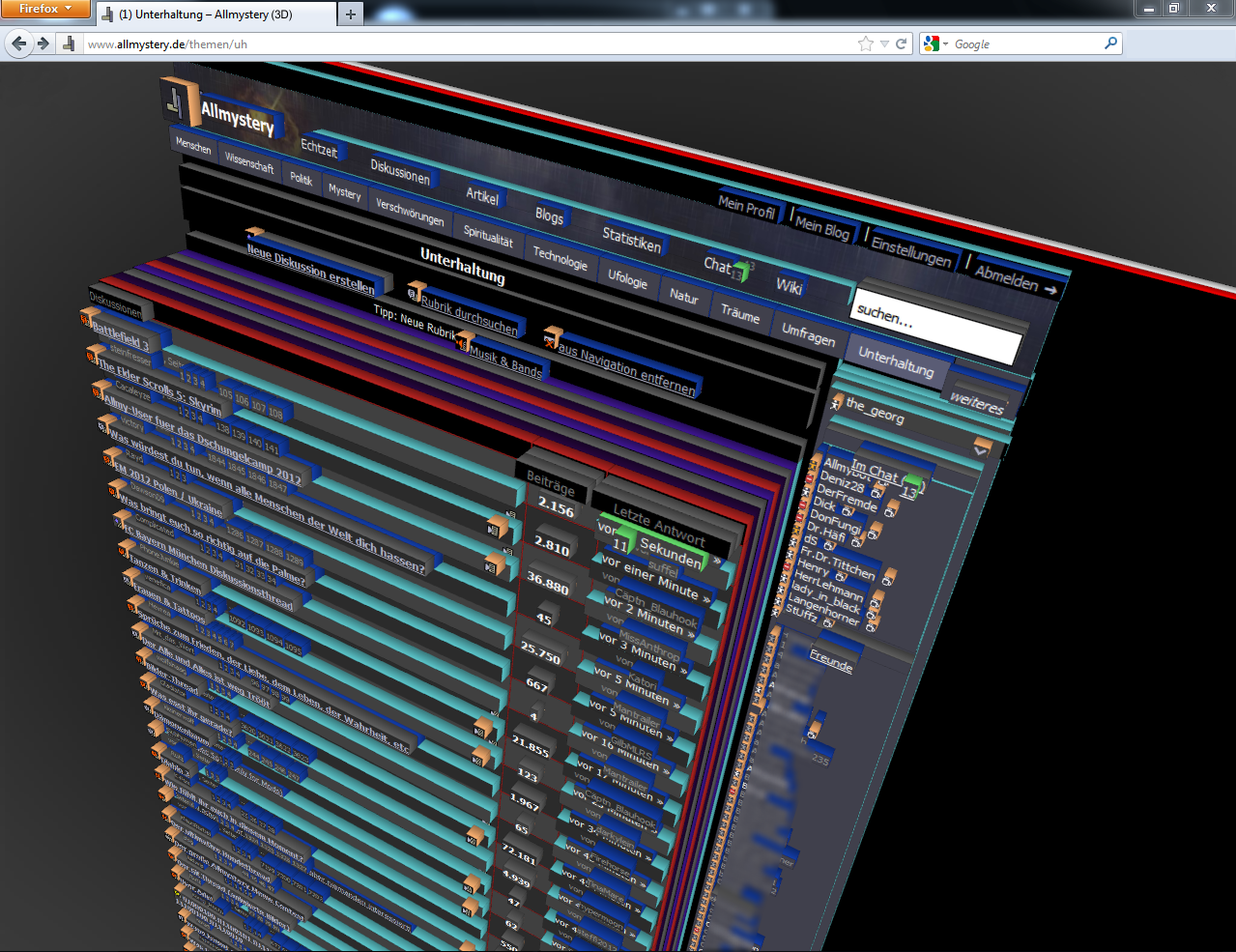The image size is (1236, 952).
Task: Open the Firefox application menu dropdown
Action: pos(44,9)
